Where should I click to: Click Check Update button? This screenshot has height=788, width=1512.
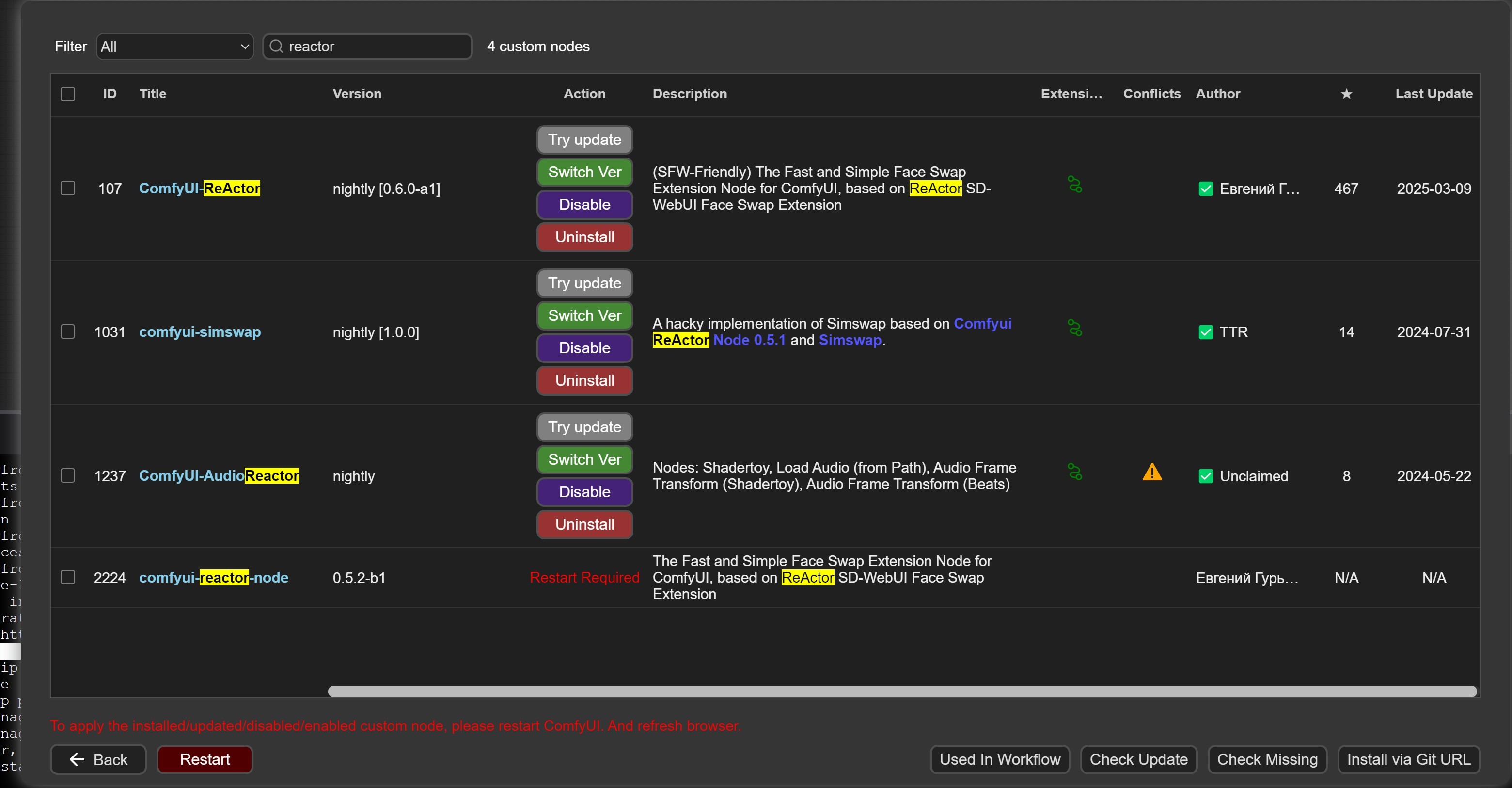click(1139, 759)
